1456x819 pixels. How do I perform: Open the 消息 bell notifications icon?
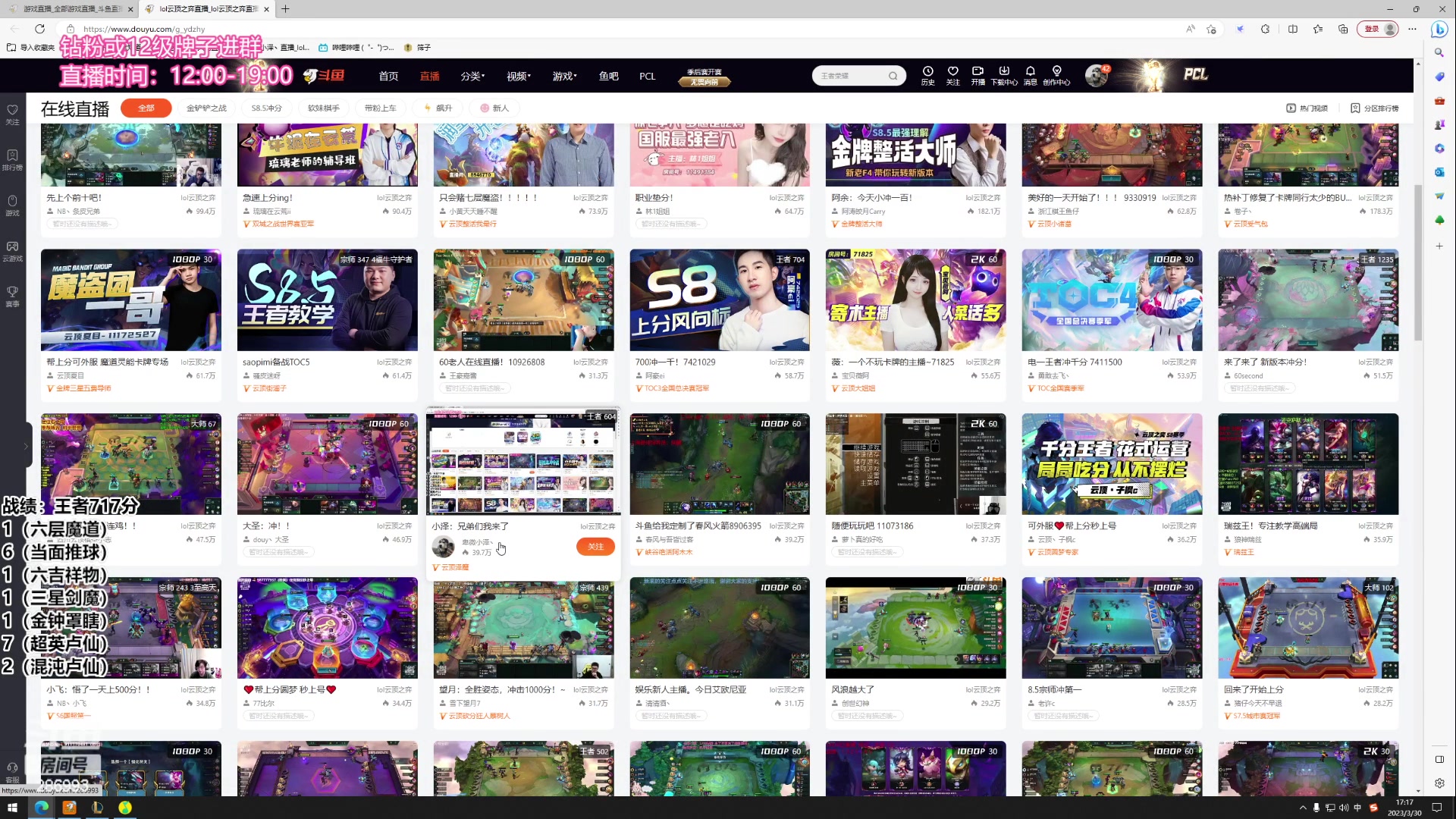click(1030, 71)
